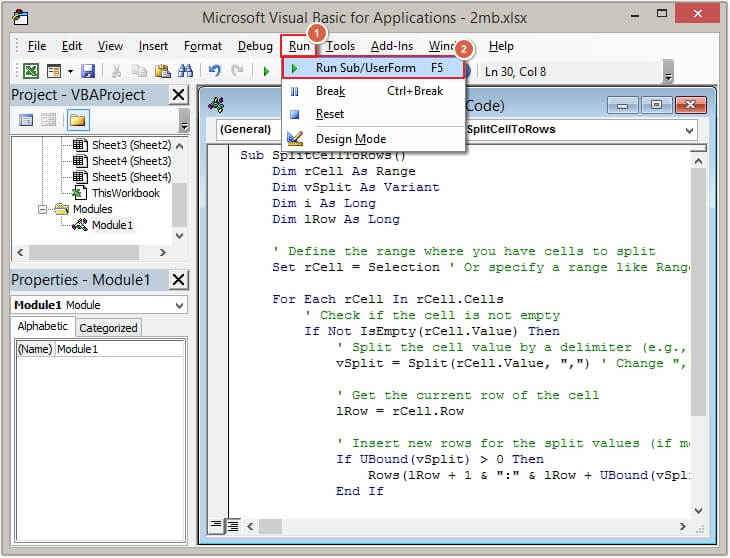Click the Find binoculars icon

pos(184,71)
